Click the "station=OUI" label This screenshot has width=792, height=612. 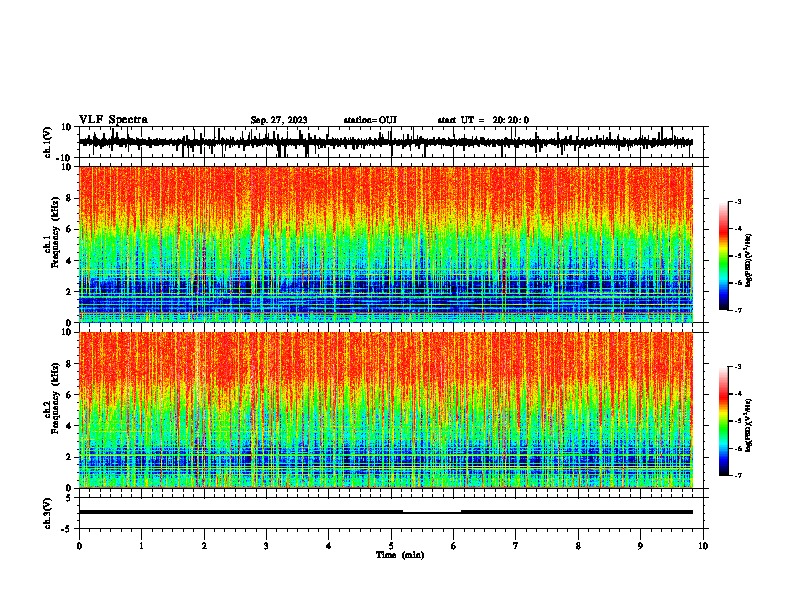[370, 120]
